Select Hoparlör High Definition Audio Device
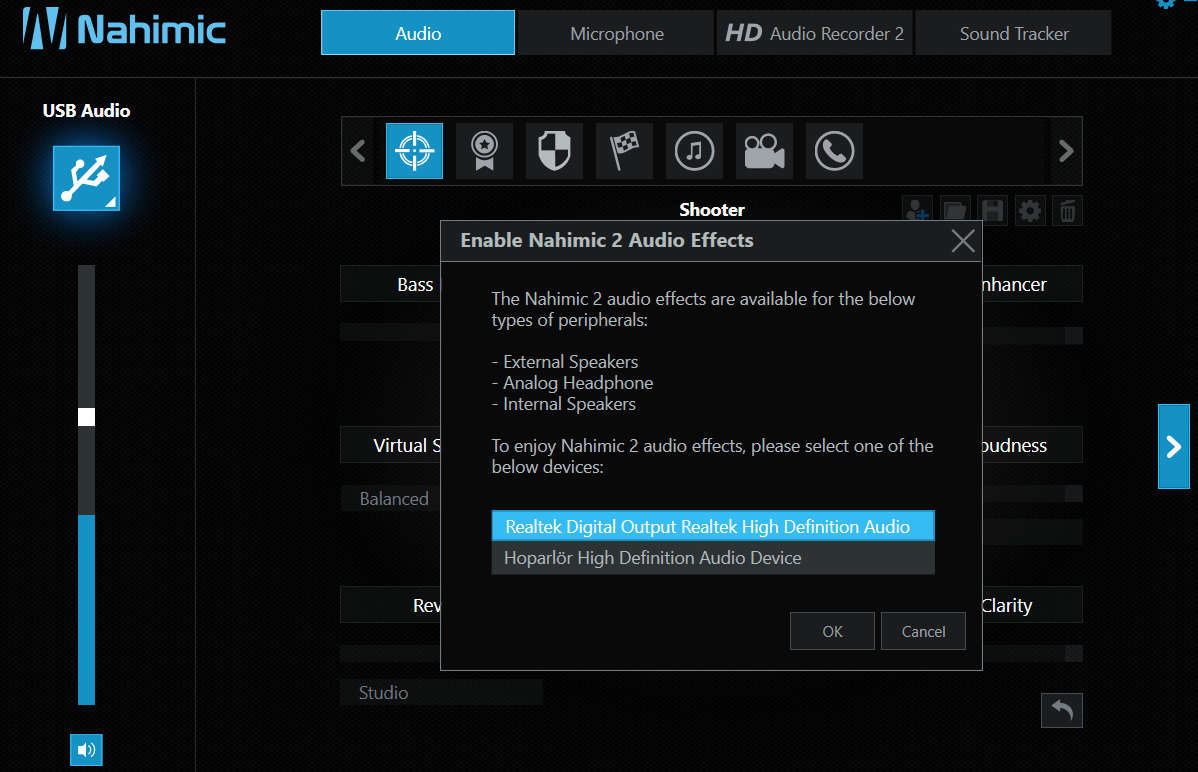Screen dimensions: 1198x772 pos(713,558)
